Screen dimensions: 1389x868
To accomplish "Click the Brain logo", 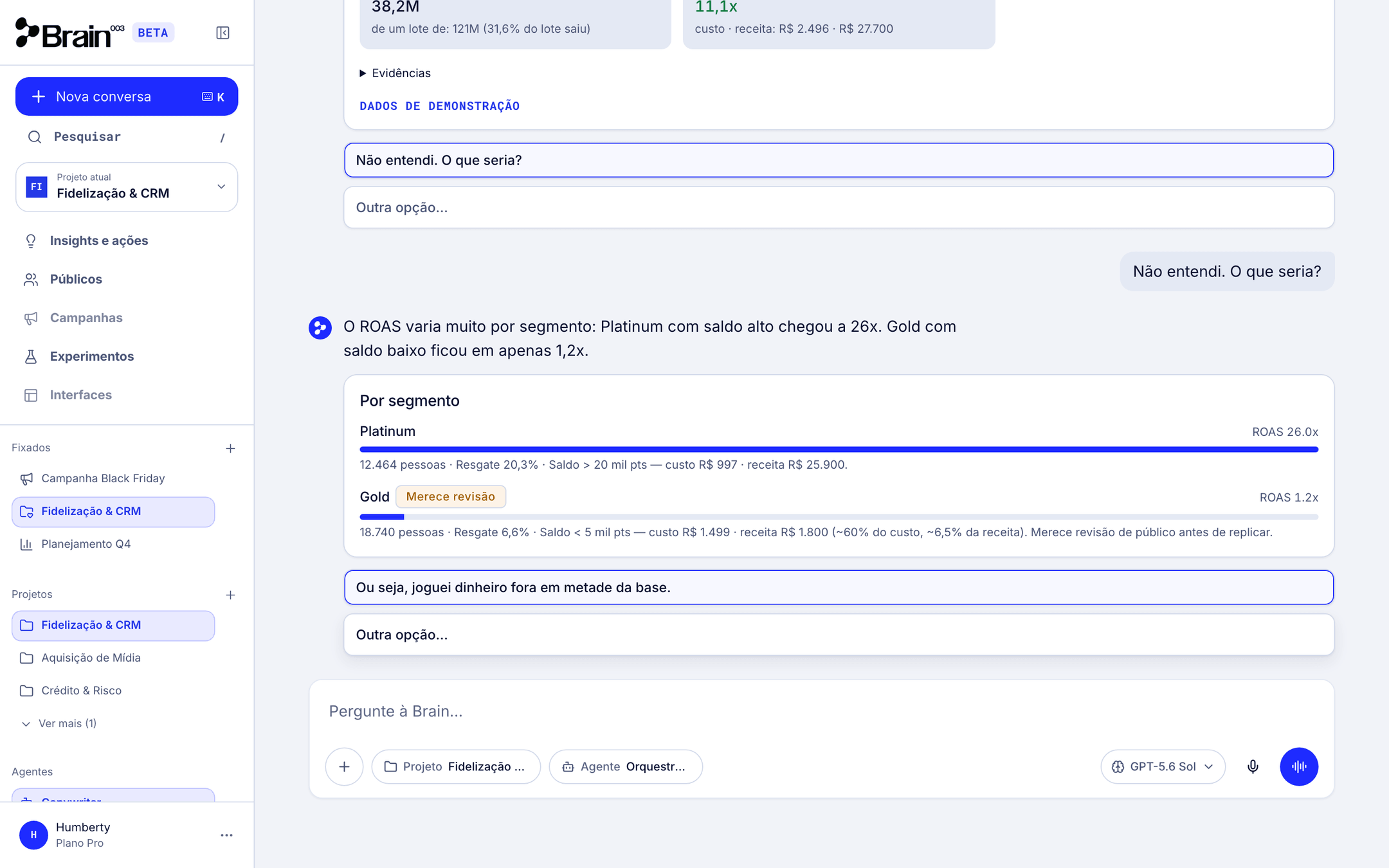I will pyautogui.click(x=69, y=33).
